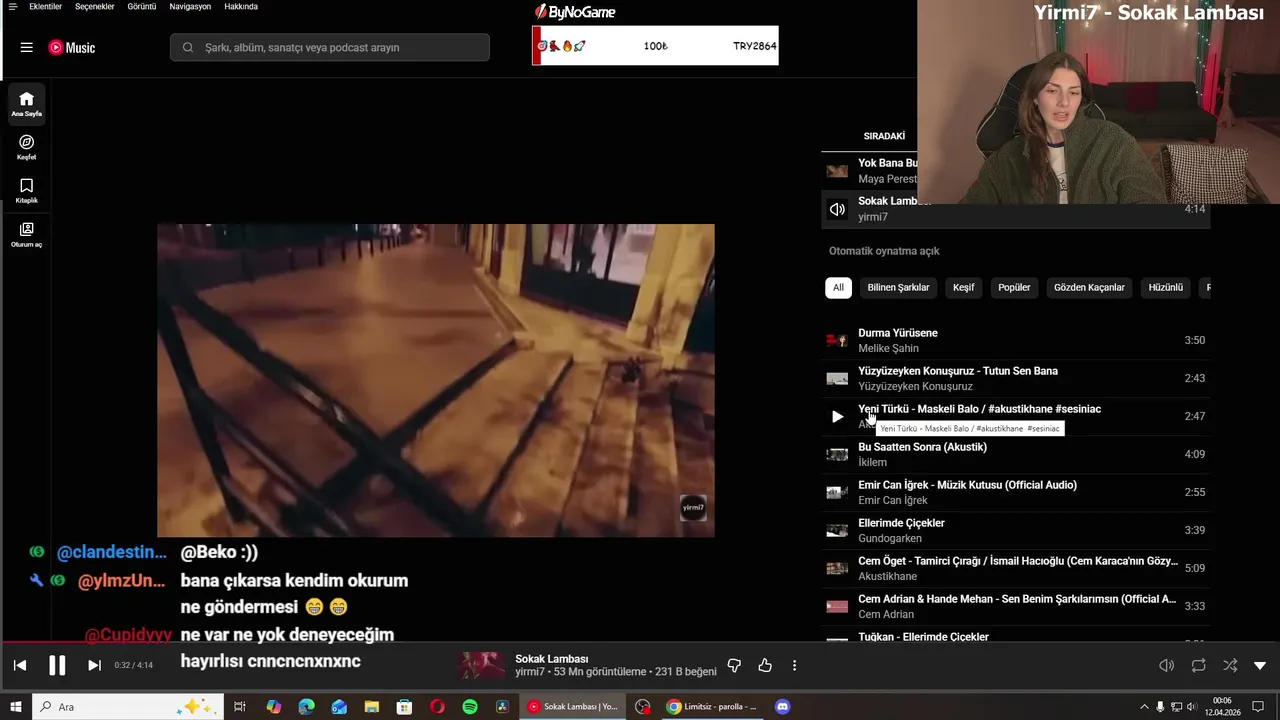
Task: Open Task View on taskbar
Action: coord(240,706)
